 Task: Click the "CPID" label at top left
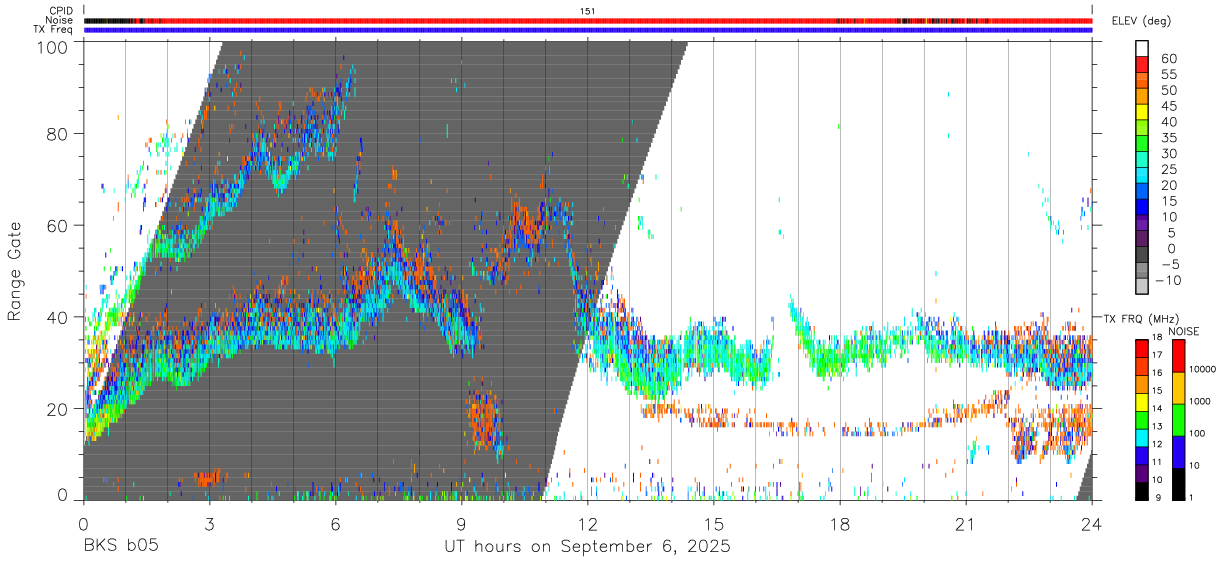click(x=62, y=11)
